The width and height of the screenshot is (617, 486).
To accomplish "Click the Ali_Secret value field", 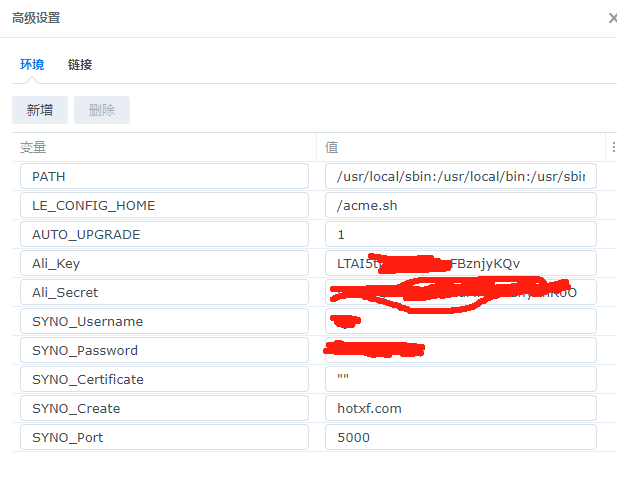I will [x=460, y=293].
